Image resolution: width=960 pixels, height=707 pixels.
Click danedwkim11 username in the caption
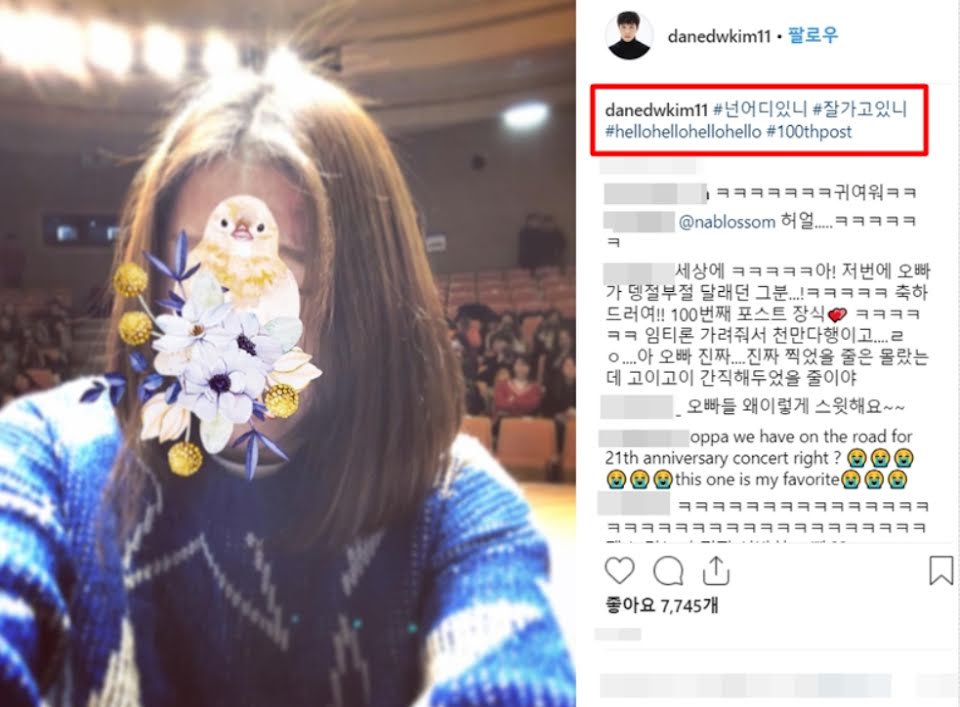pyautogui.click(x=656, y=110)
